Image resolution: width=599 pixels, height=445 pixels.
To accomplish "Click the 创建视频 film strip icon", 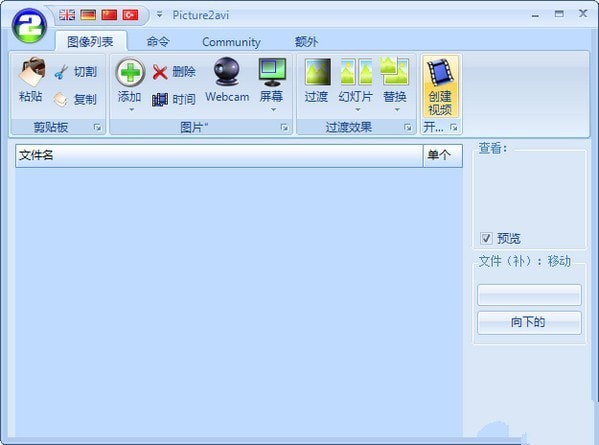I will (x=440, y=73).
